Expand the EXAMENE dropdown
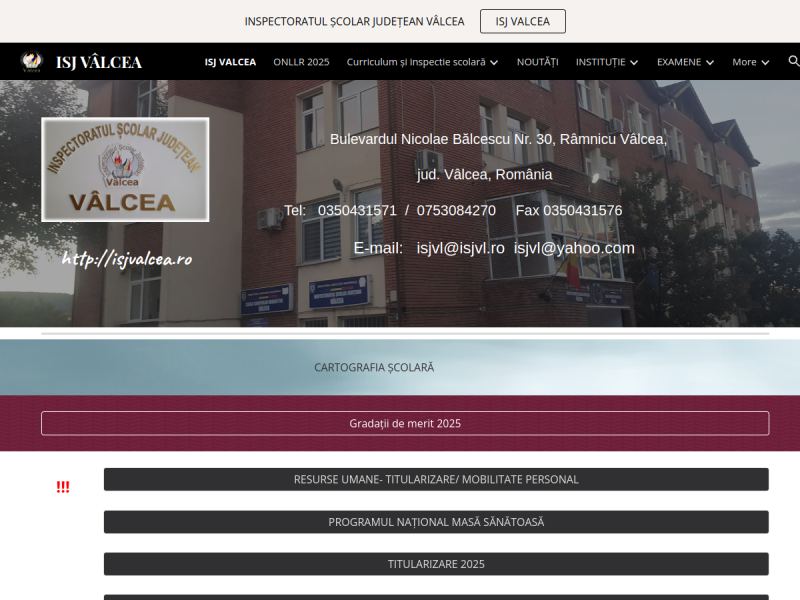The height and width of the screenshot is (600, 800). 685,61
